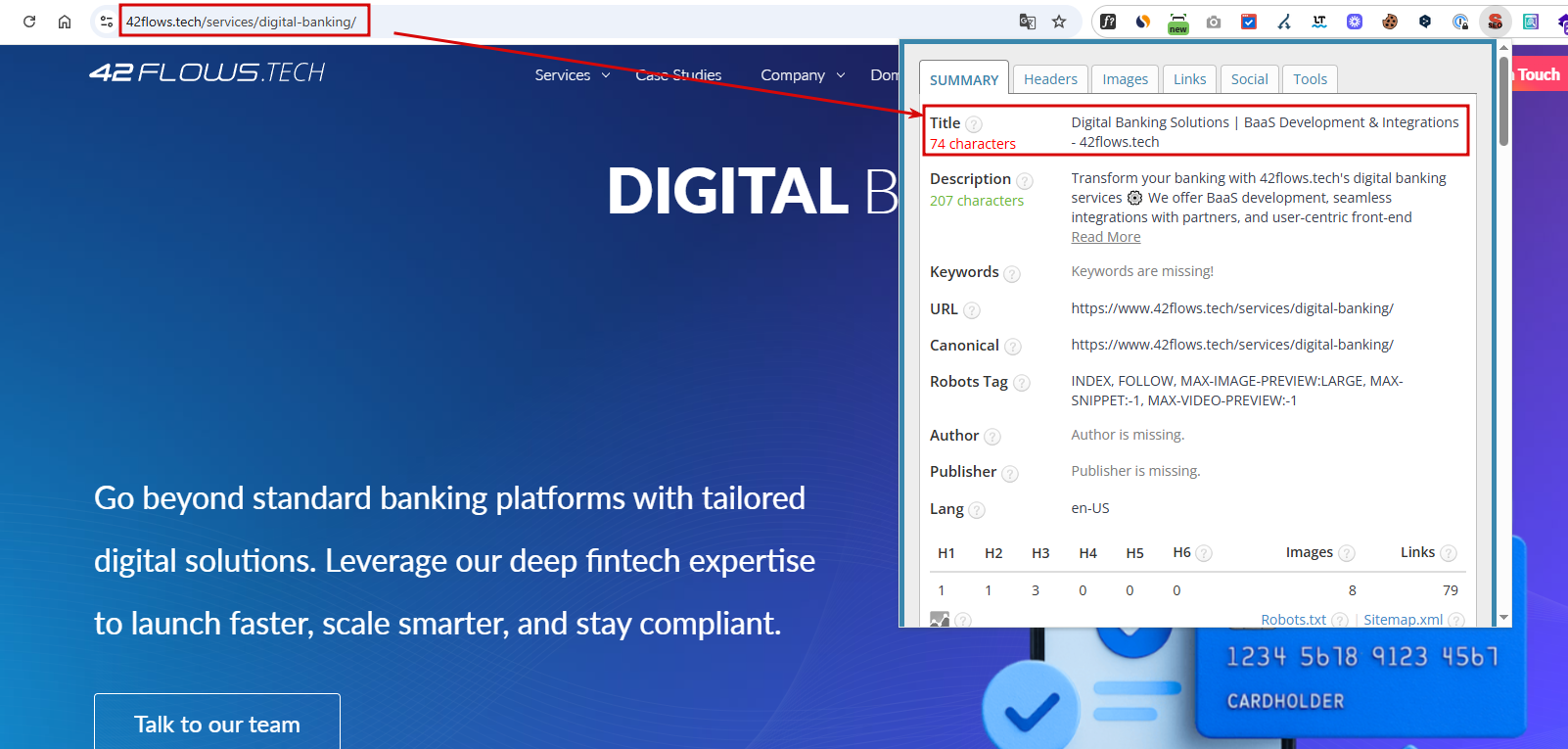1568x749 pixels.
Task: Open the LT LanguageTool extension icon
Action: pyautogui.click(x=1319, y=22)
